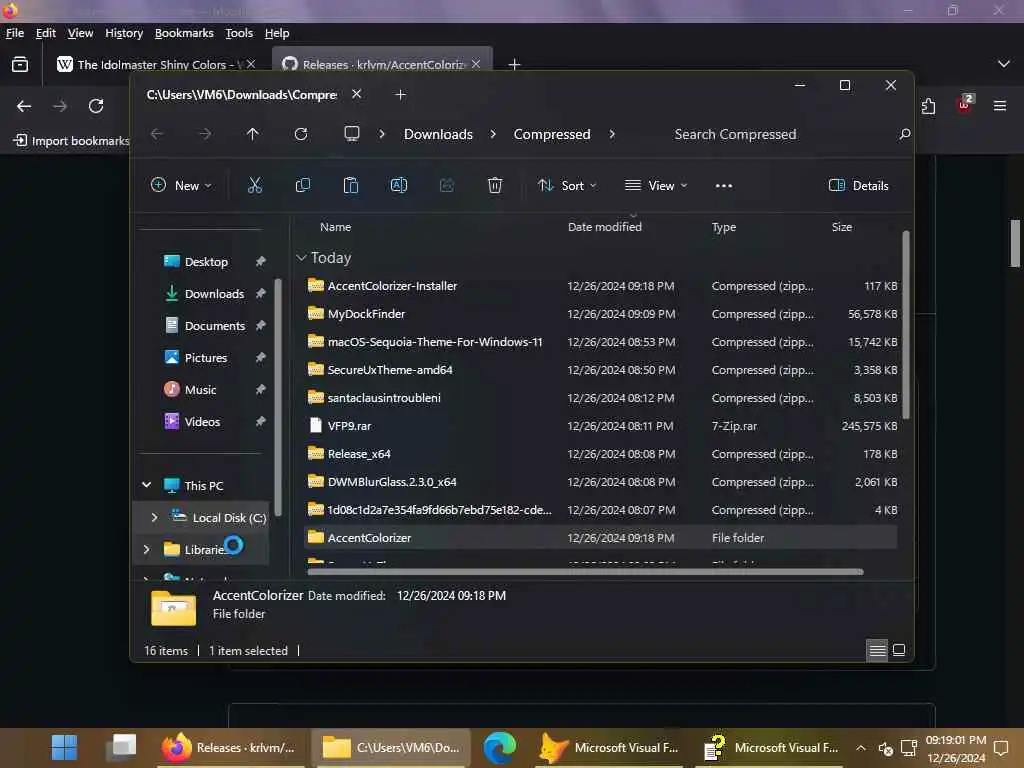This screenshot has width=1024, height=768.
Task: Open the File menu in Firefox
Action: 14,33
